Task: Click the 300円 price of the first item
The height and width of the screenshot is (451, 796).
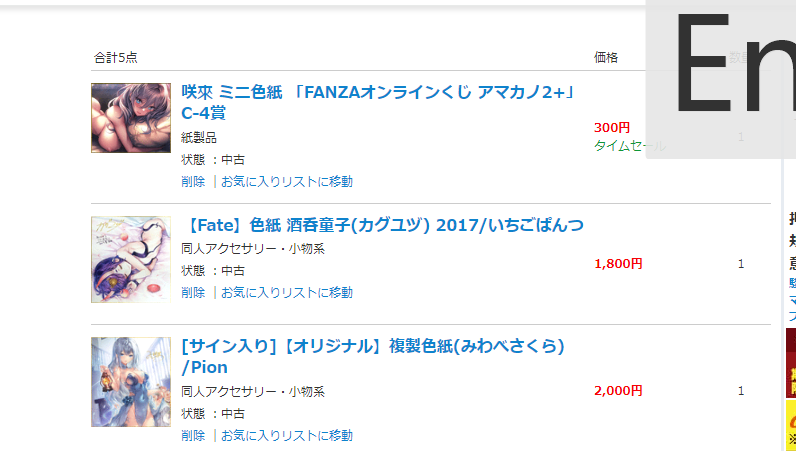Action: [x=612, y=128]
